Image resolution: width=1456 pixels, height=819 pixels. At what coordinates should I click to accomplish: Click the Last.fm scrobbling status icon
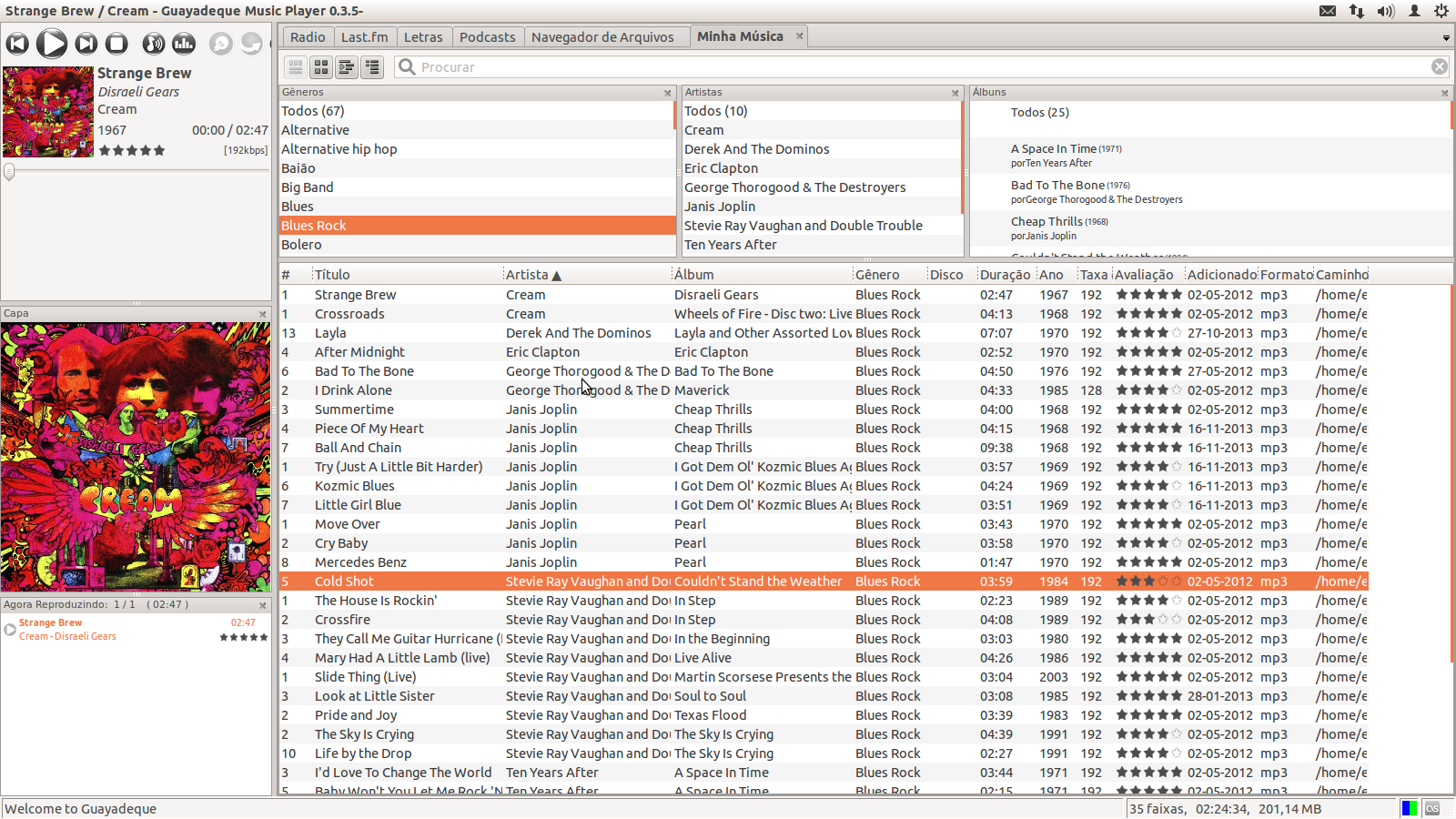(1432, 808)
